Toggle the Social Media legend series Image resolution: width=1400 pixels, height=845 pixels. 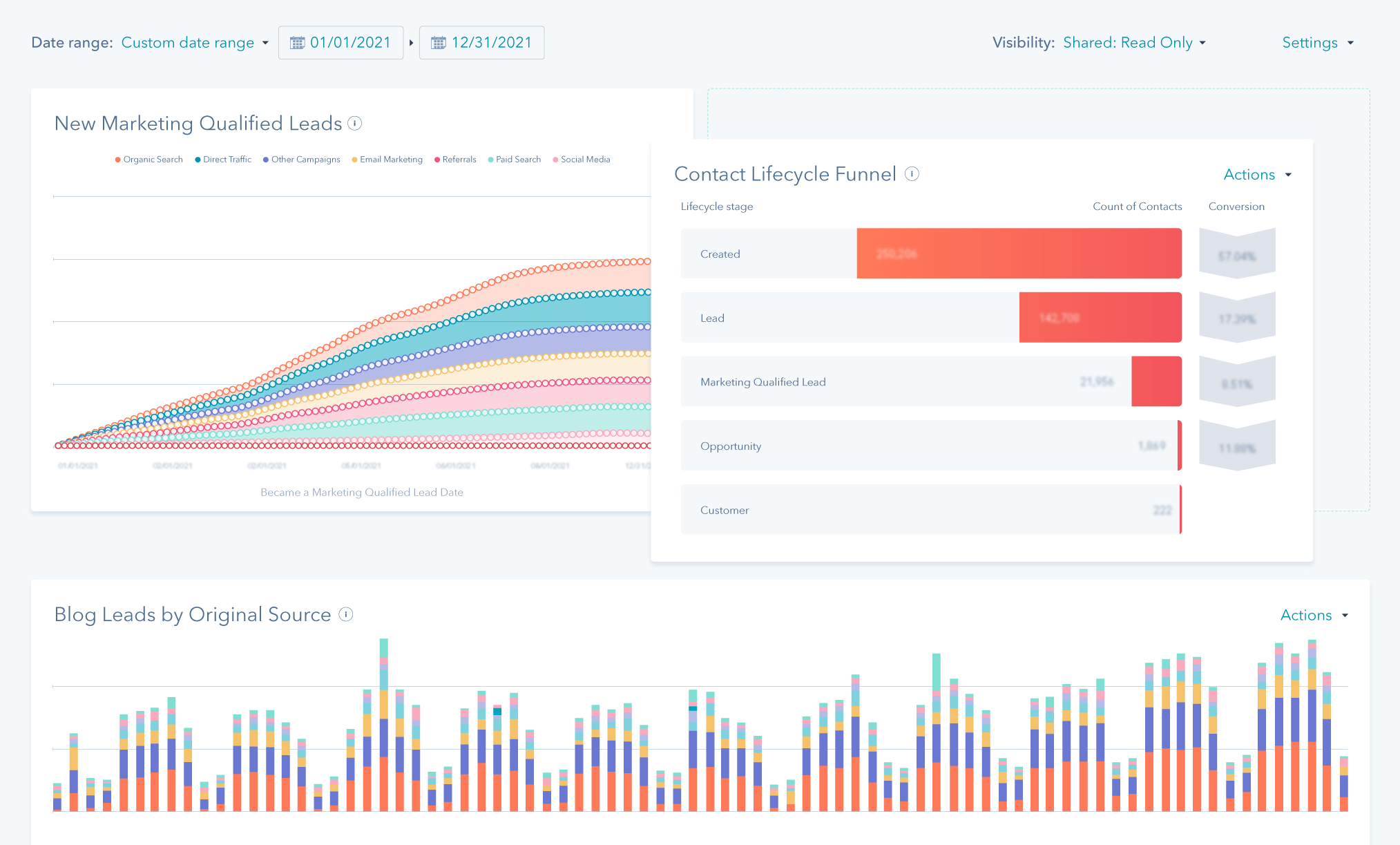581,160
